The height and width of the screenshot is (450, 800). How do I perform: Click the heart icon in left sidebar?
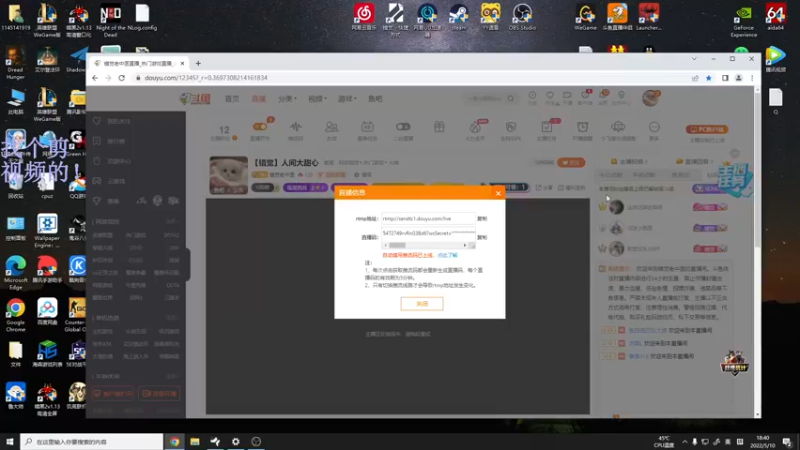(x=97, y=121)
